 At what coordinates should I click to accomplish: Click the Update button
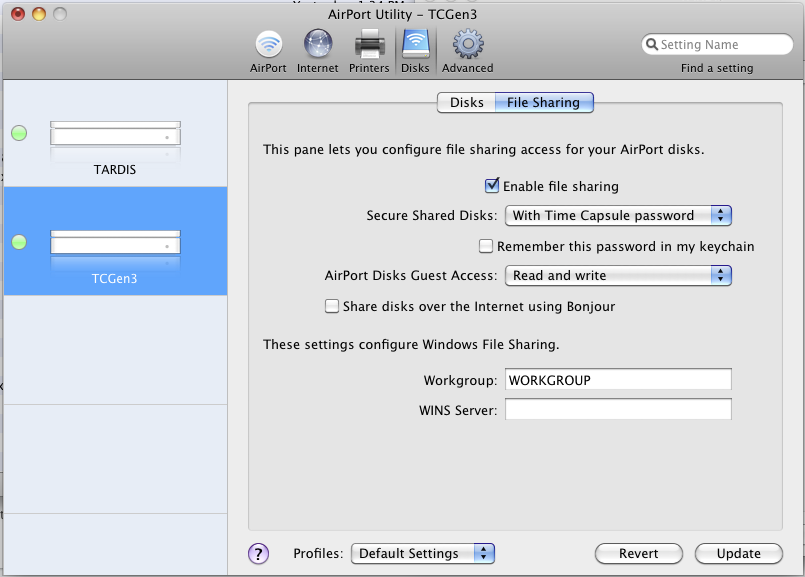[739, 553]
